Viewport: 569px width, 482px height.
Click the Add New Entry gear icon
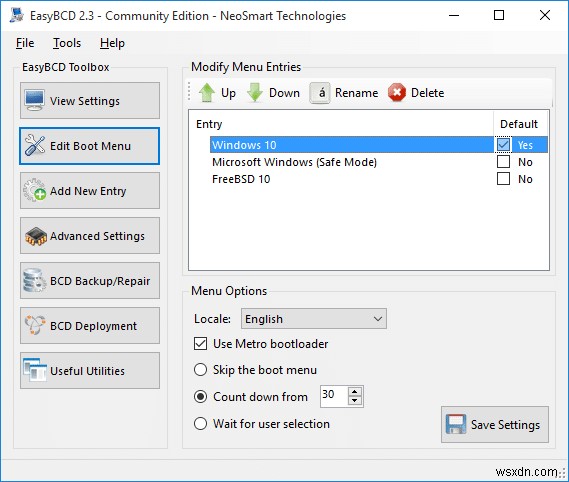click(34, 190)
